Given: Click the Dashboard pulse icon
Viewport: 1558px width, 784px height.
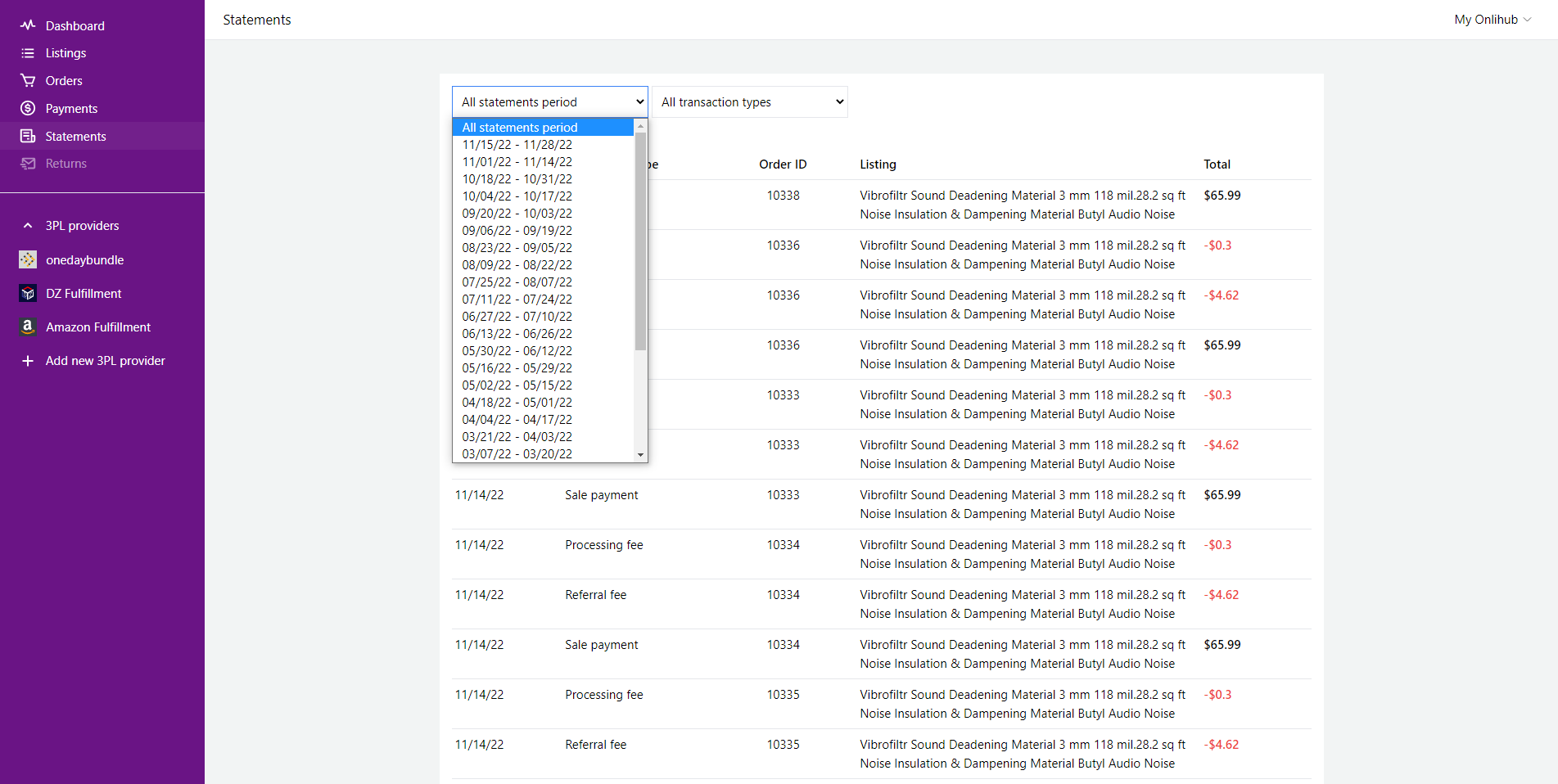Looking at the screenshot, I should click(x=28, y=25).
